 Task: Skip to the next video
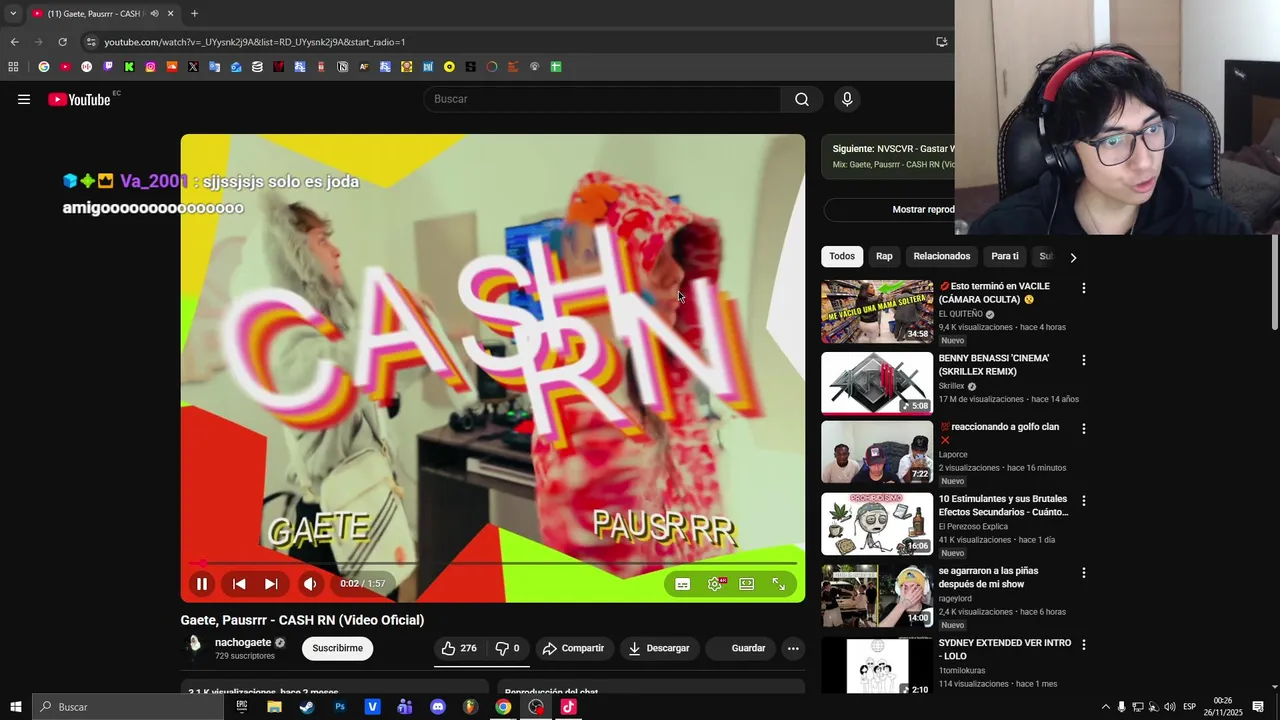271,584
